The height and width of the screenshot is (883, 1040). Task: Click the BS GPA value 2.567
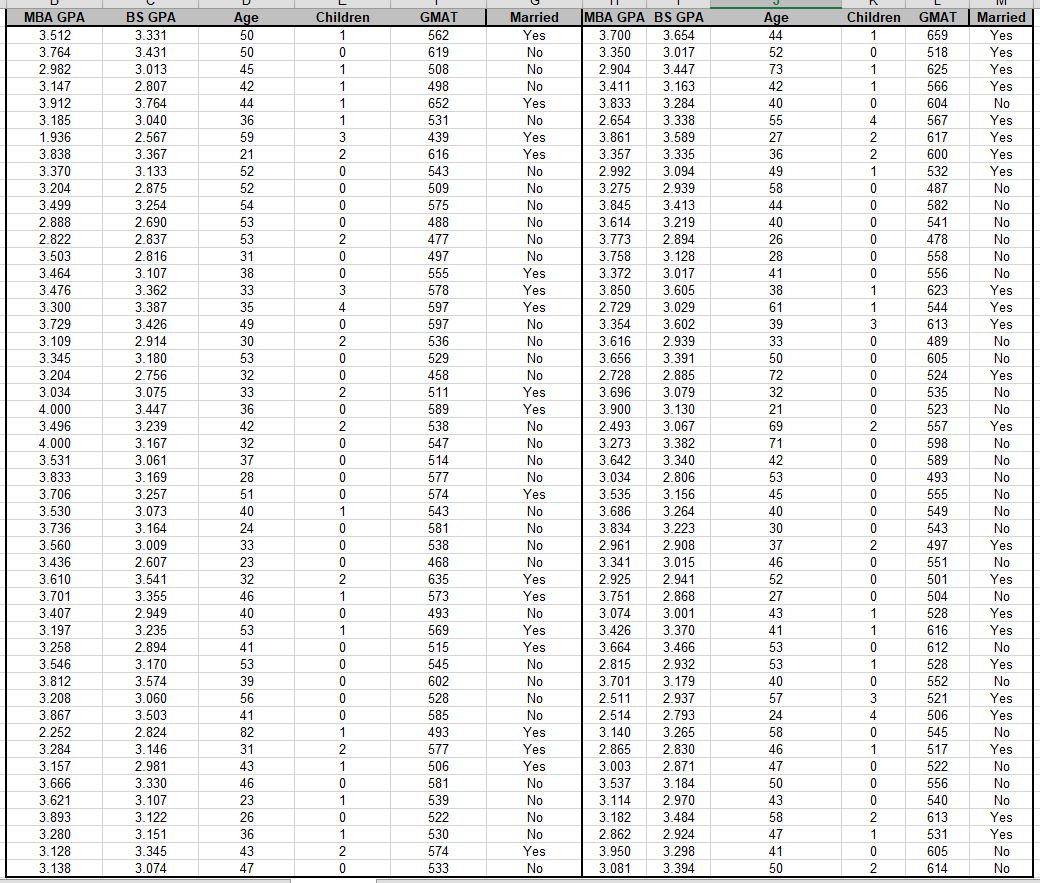(x=151, y=137)
